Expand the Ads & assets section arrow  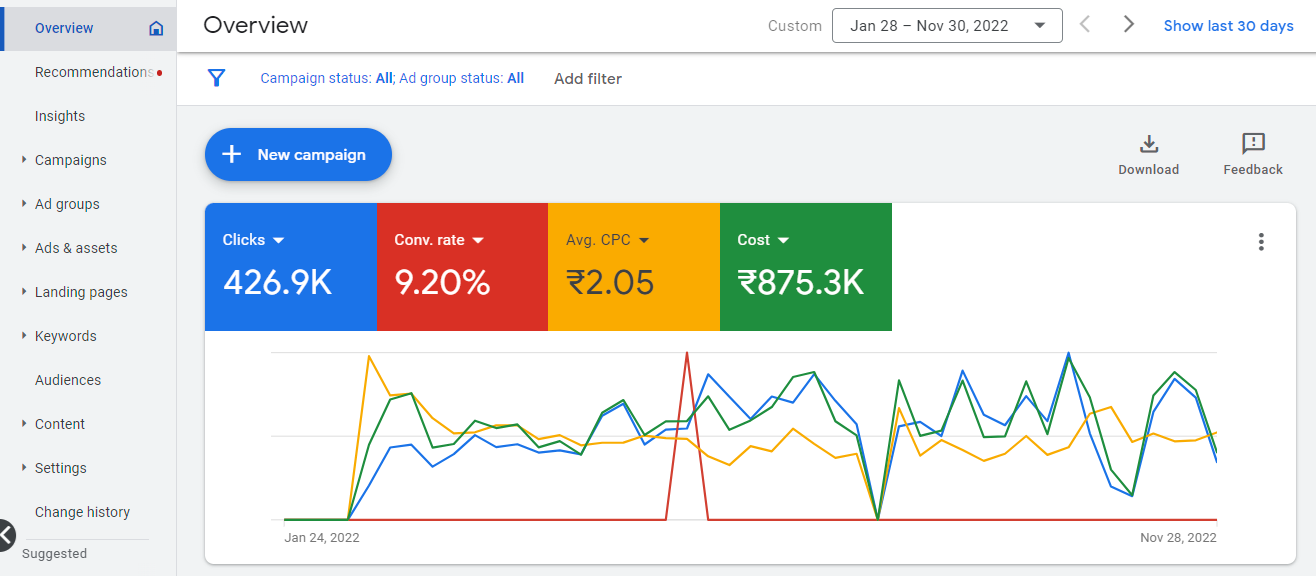tap(24, 248)
